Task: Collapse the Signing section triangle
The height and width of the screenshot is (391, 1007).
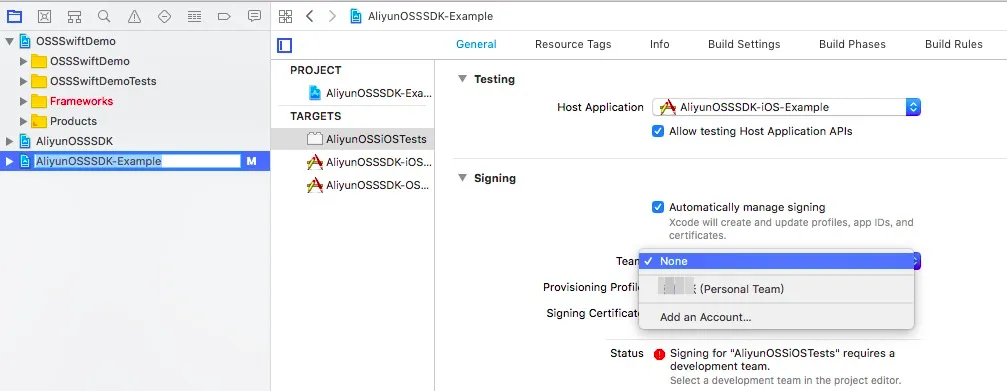Action: click(x=462, y=178)
